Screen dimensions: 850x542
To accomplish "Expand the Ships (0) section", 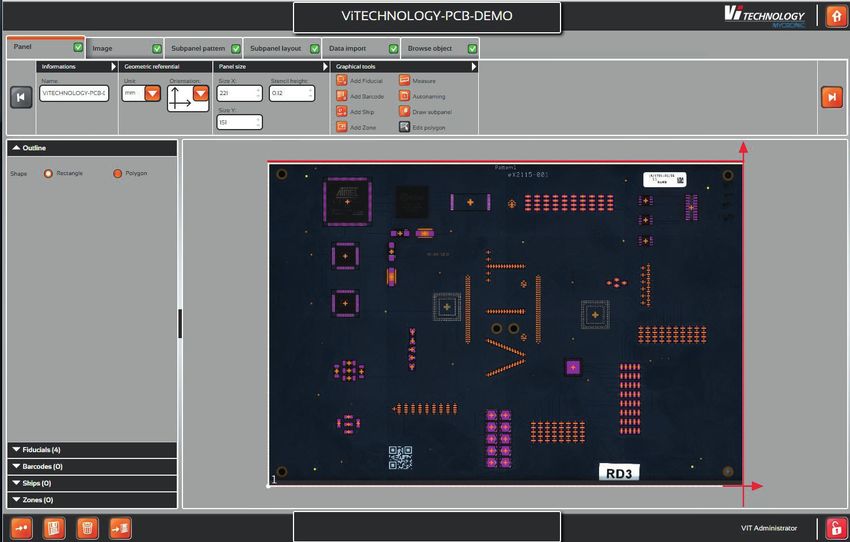I will coord(92,483).
